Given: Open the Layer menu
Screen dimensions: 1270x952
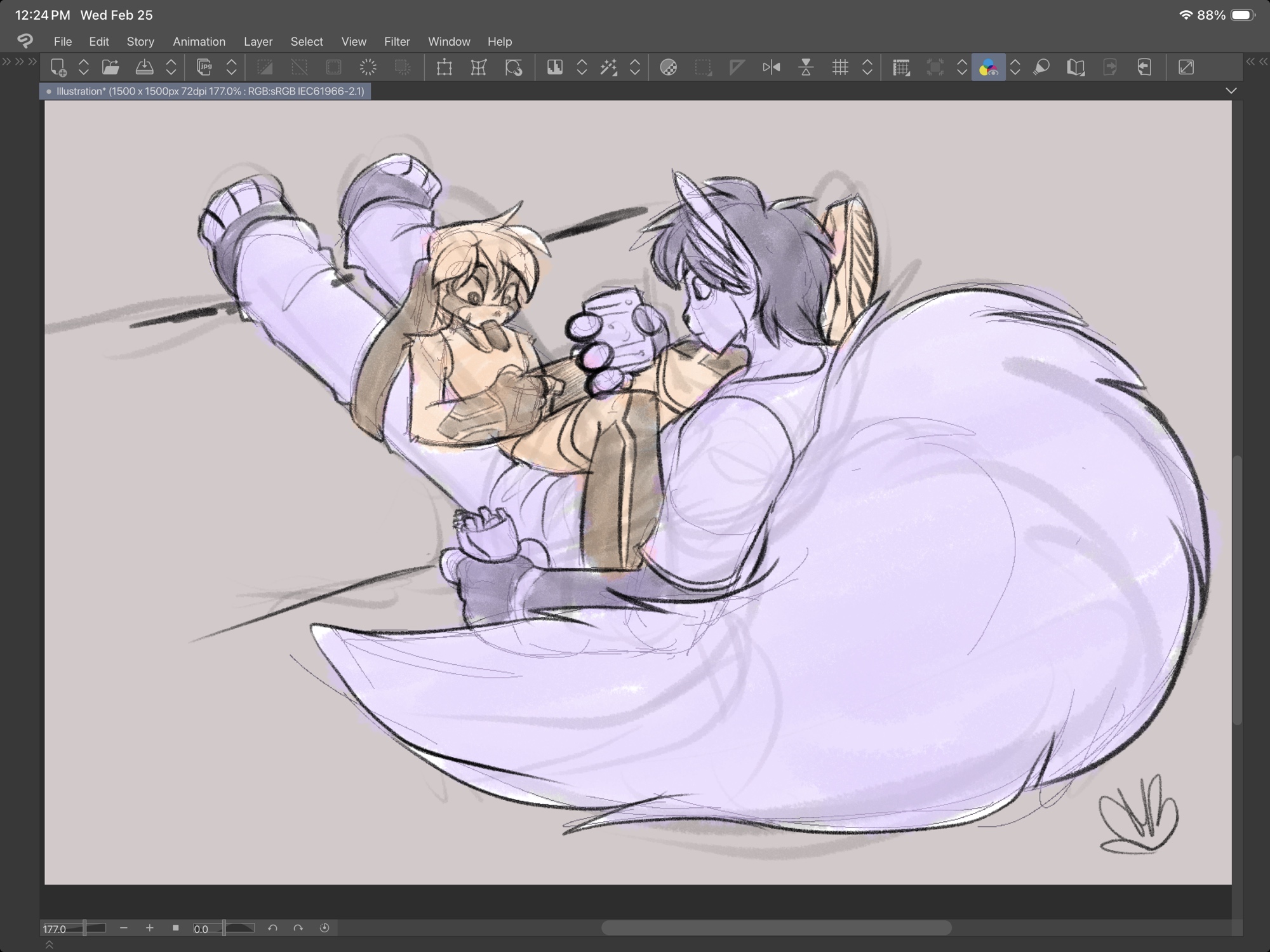Looking at the screenshot, I should 258,41.
